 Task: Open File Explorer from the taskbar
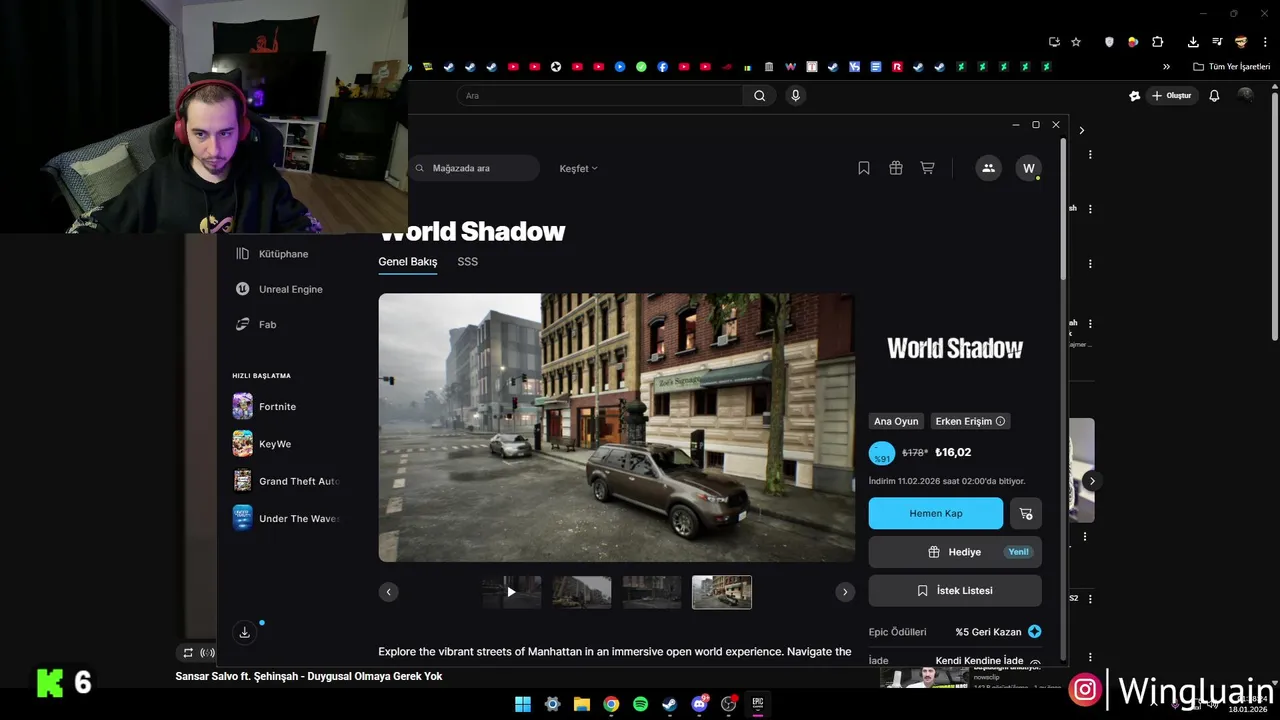[581, 704]
